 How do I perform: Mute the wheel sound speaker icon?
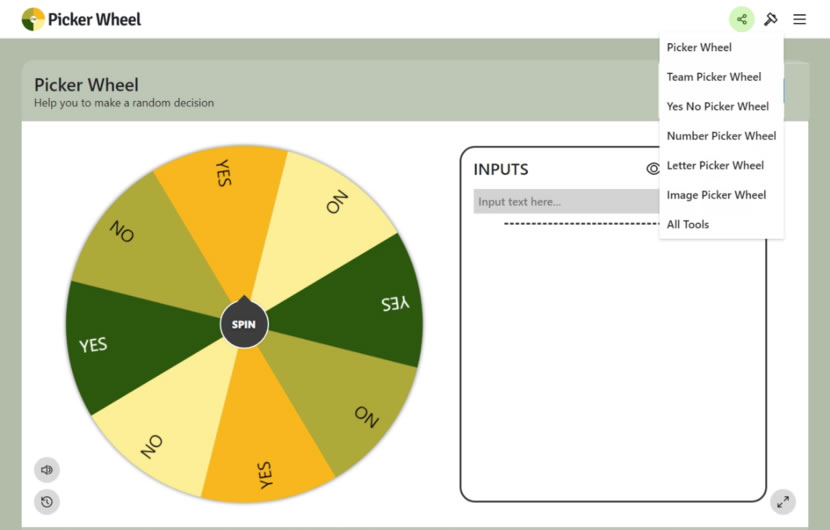pyautogui.click(x=47, y=470)
